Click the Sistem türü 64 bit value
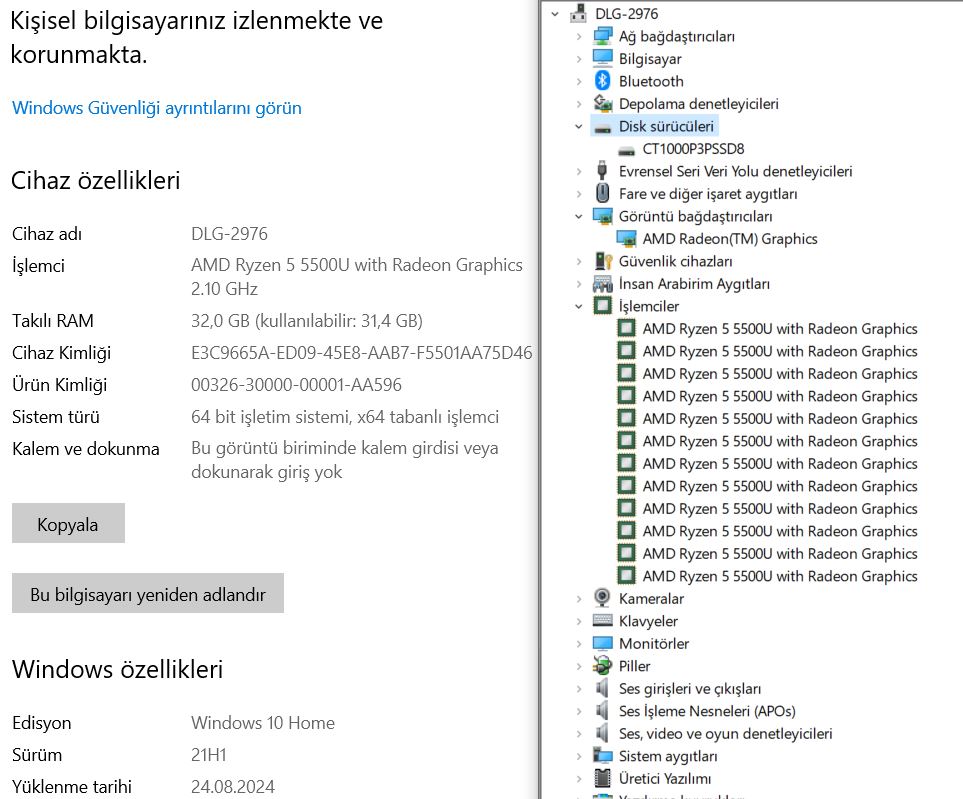The height and width of the screenshot is (799, 963). (345, 417)
